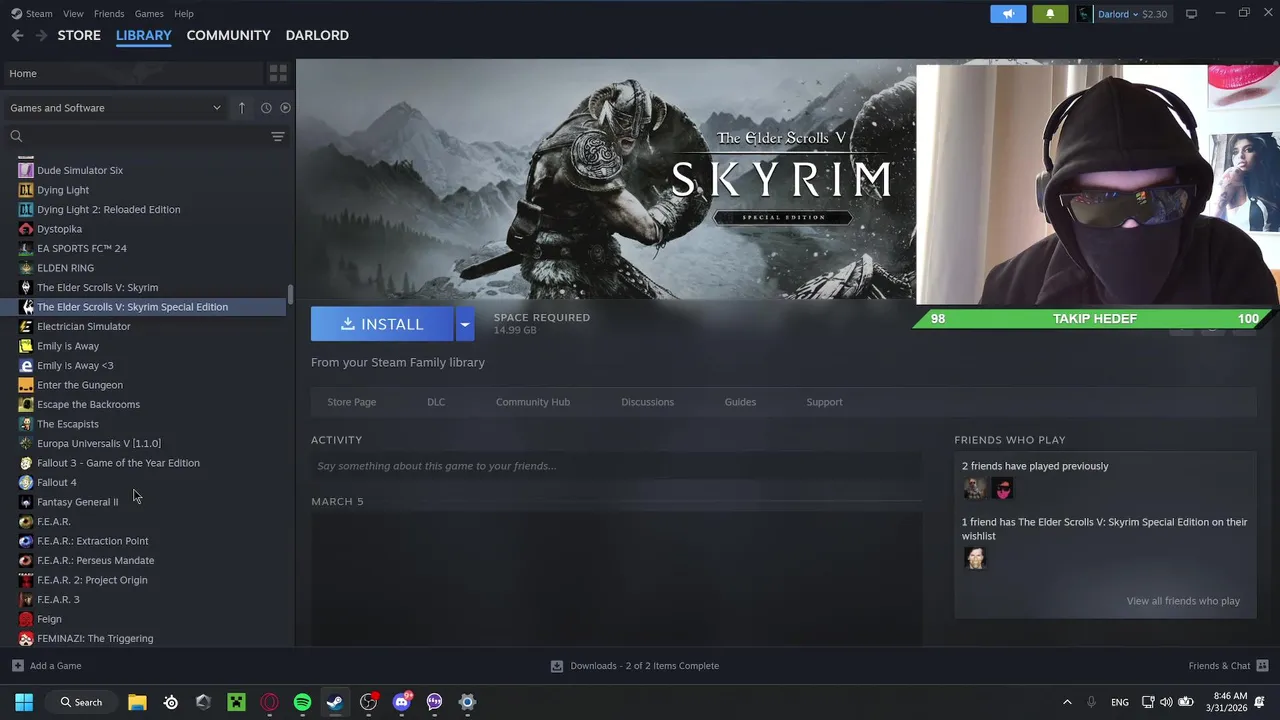Open Discord from the taskbar
This screenshot has height=720, width=1280.
[401, 702]
